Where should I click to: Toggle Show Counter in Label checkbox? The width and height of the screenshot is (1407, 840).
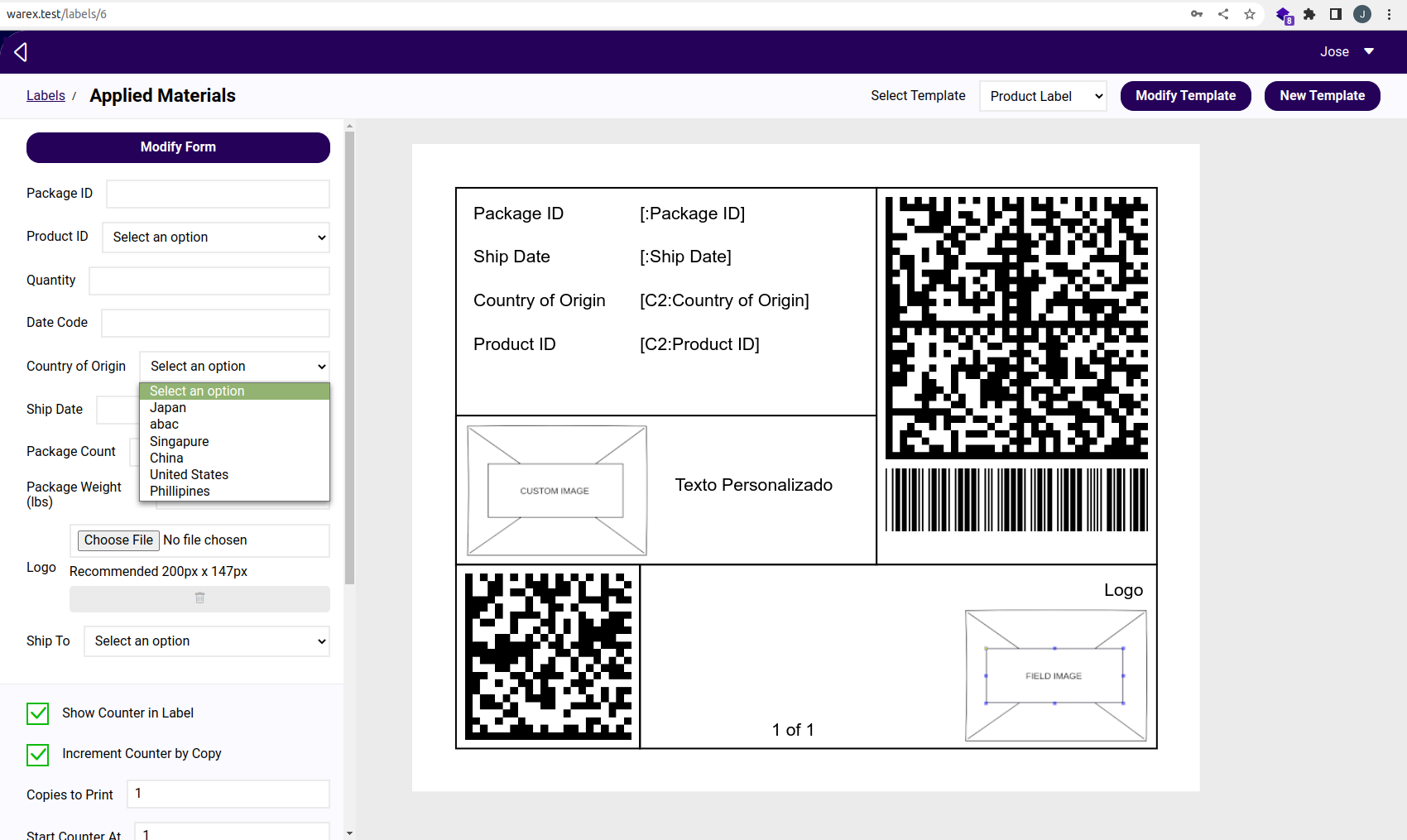tap(38, 713)
